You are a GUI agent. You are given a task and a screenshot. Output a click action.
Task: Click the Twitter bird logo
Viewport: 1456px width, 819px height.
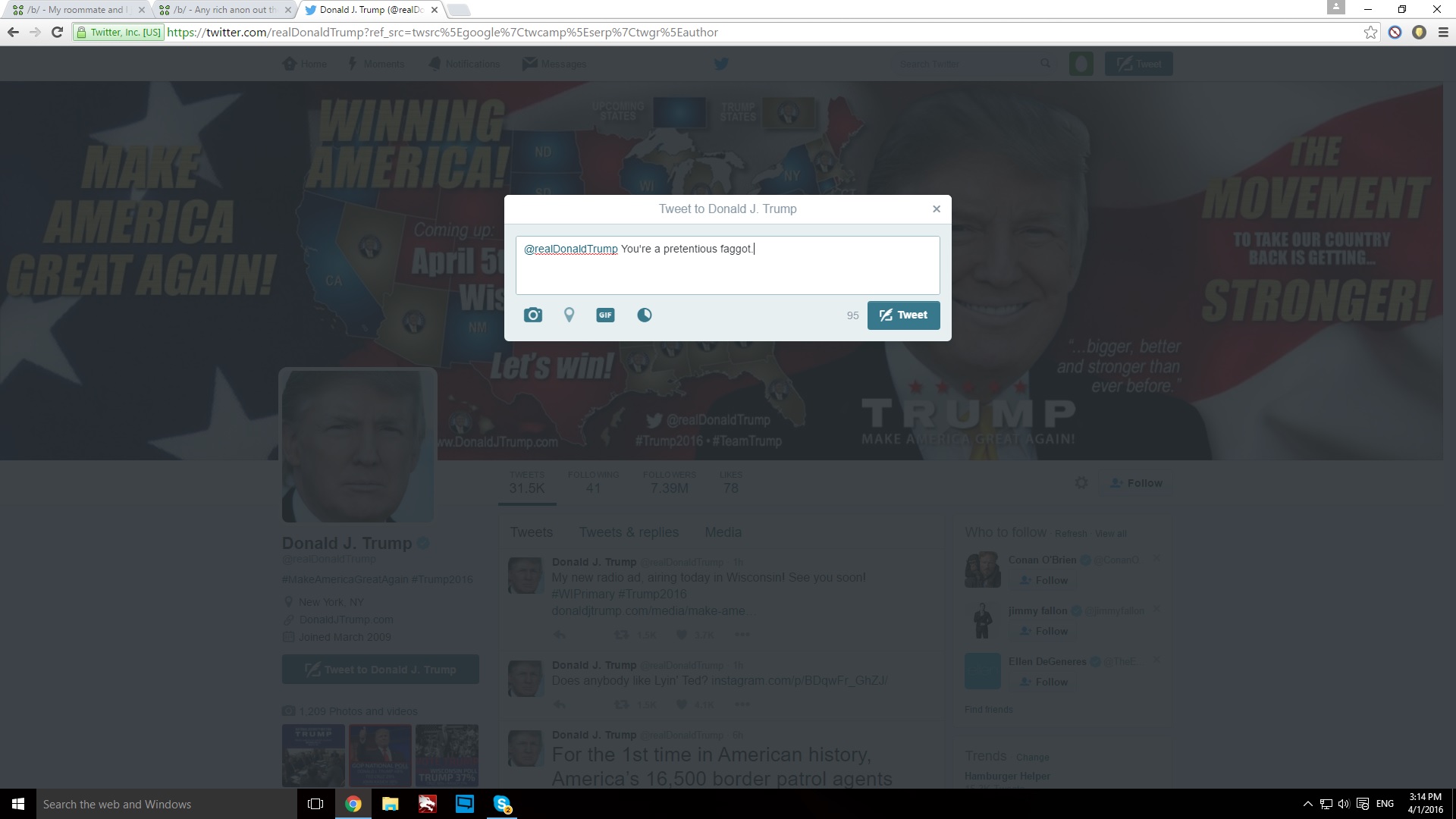click(x=721, y=64)
